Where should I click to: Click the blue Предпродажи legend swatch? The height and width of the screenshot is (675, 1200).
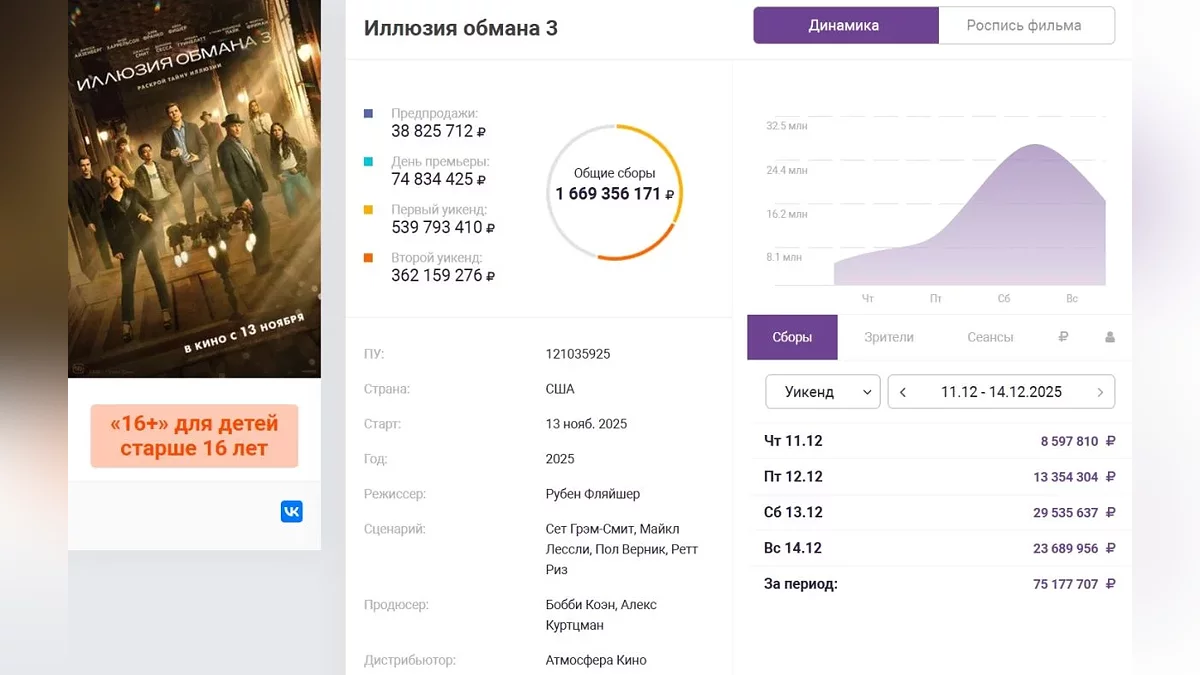tap(369, 114)
